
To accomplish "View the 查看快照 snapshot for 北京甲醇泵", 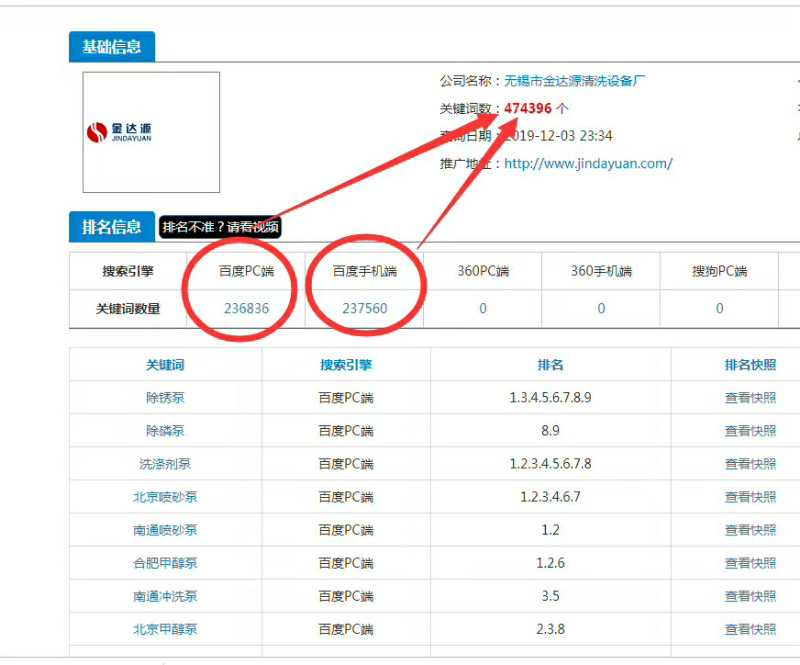I will tap(748, 629).
